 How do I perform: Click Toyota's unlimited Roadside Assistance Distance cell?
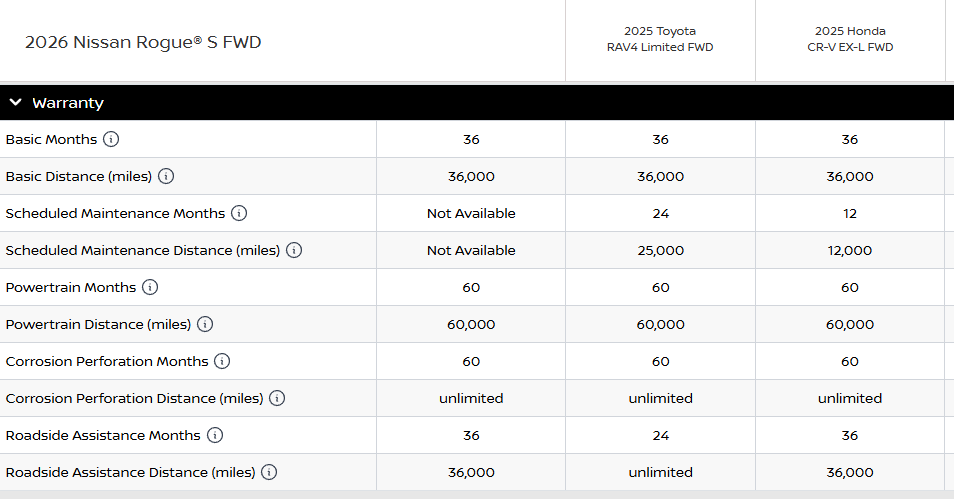coord(660,472)
